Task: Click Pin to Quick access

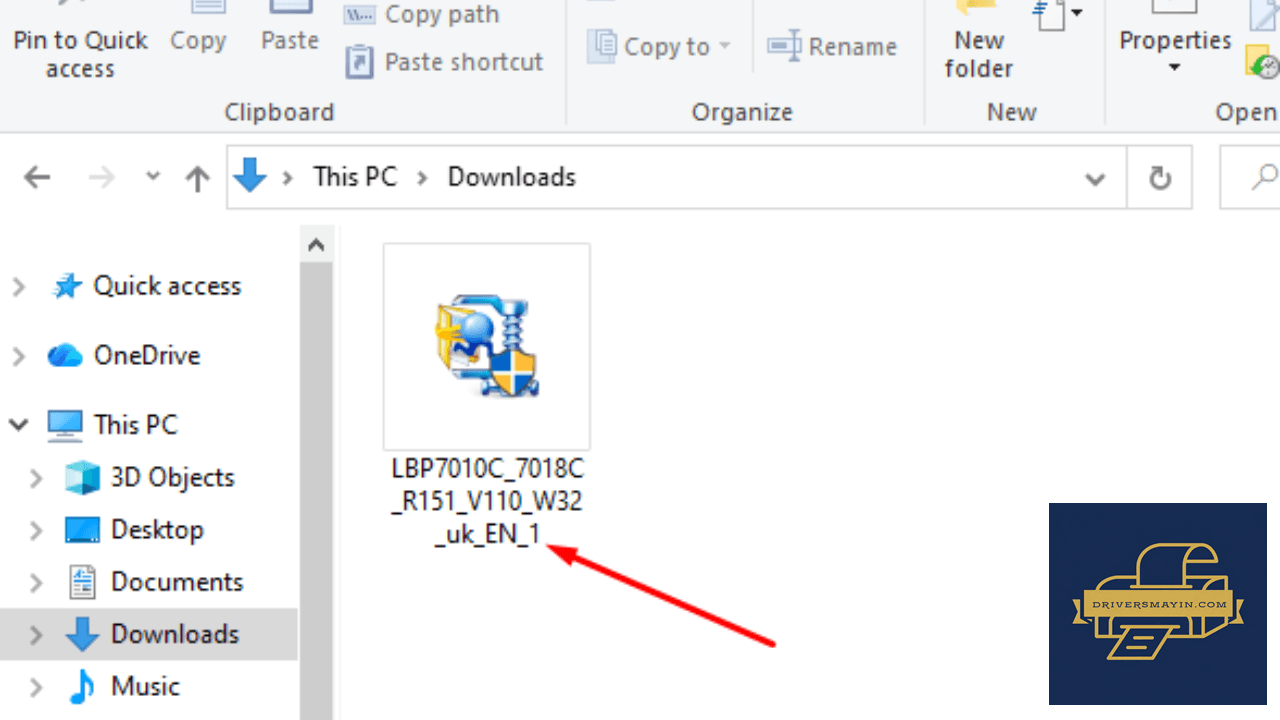Action: pos(80,40)
